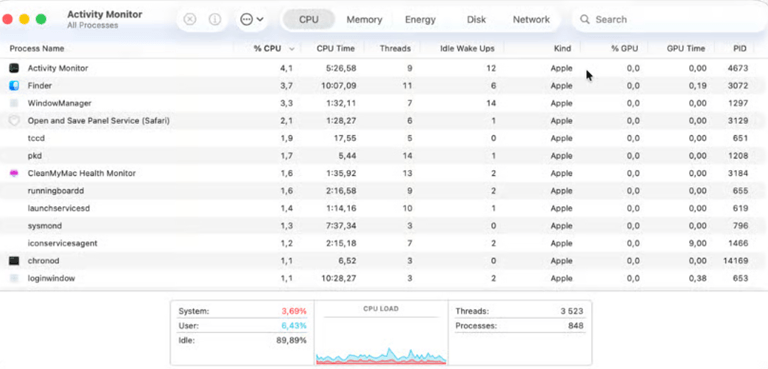Click the WindowManager generic process icon
The width and height of the screenshot is (768, 369).
pyautogui.click(x=14, y=103)
